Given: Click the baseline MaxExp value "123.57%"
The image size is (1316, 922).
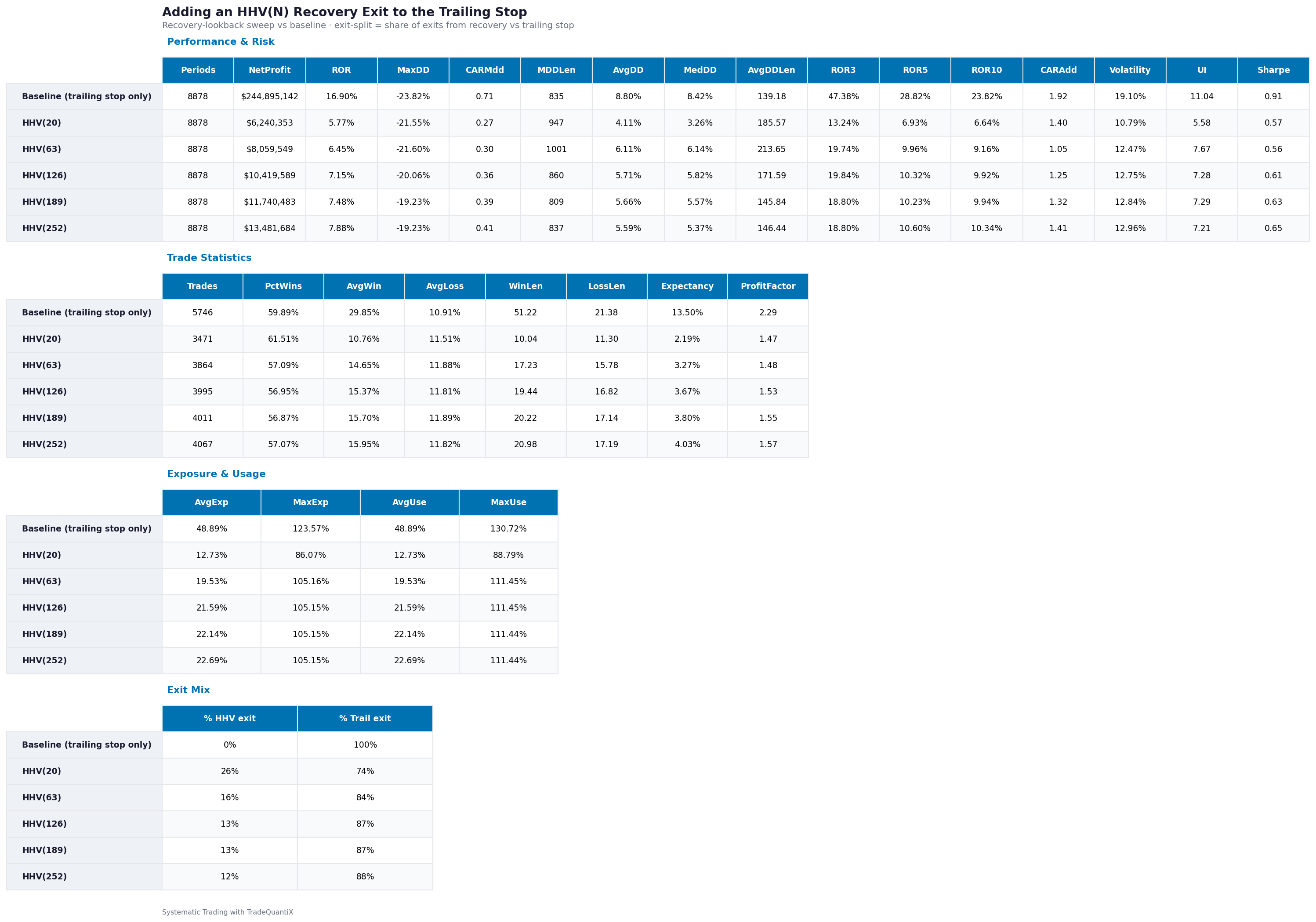Looking at the screenshot, I should pos(311,529).
